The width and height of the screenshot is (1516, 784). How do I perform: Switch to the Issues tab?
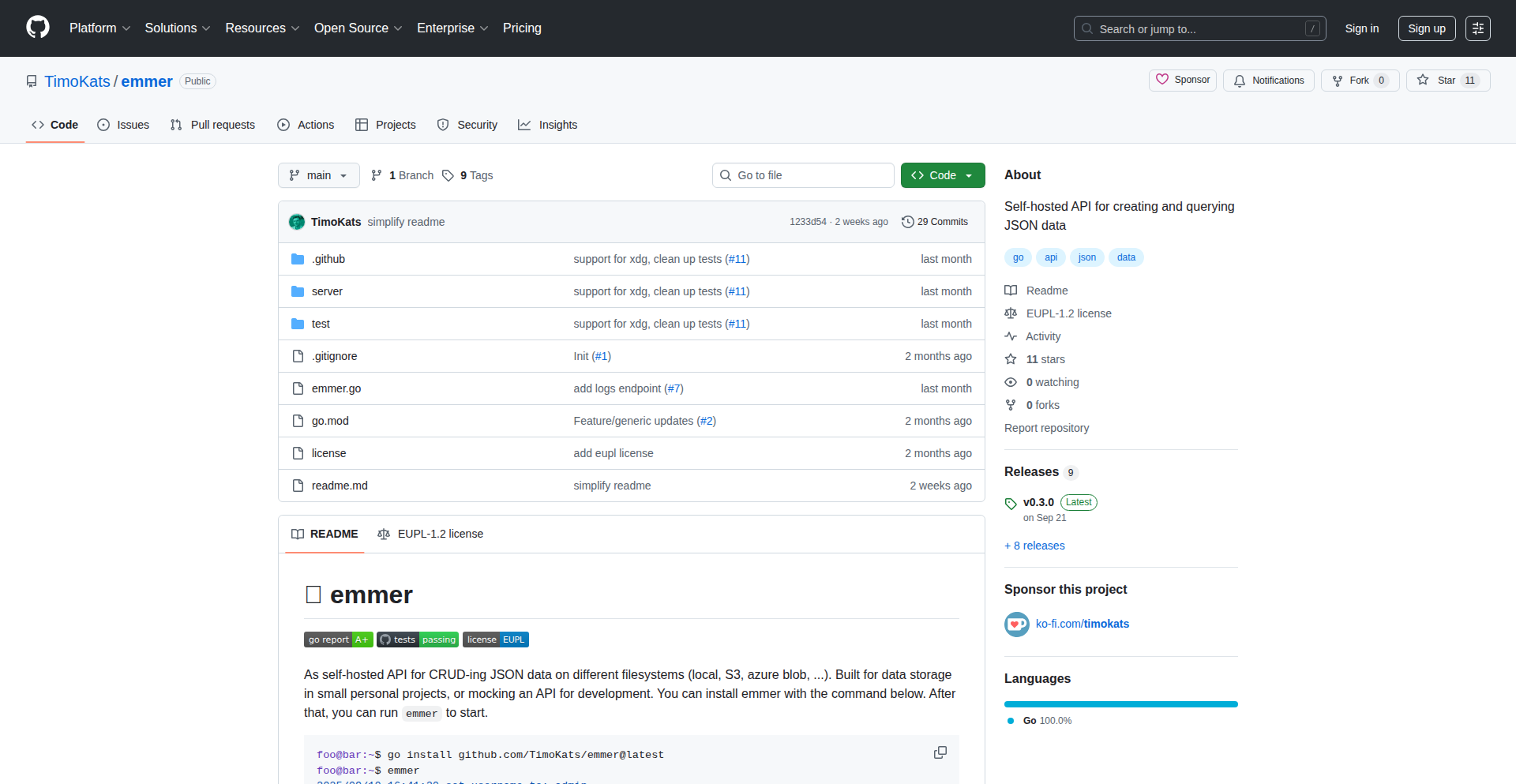123,125
